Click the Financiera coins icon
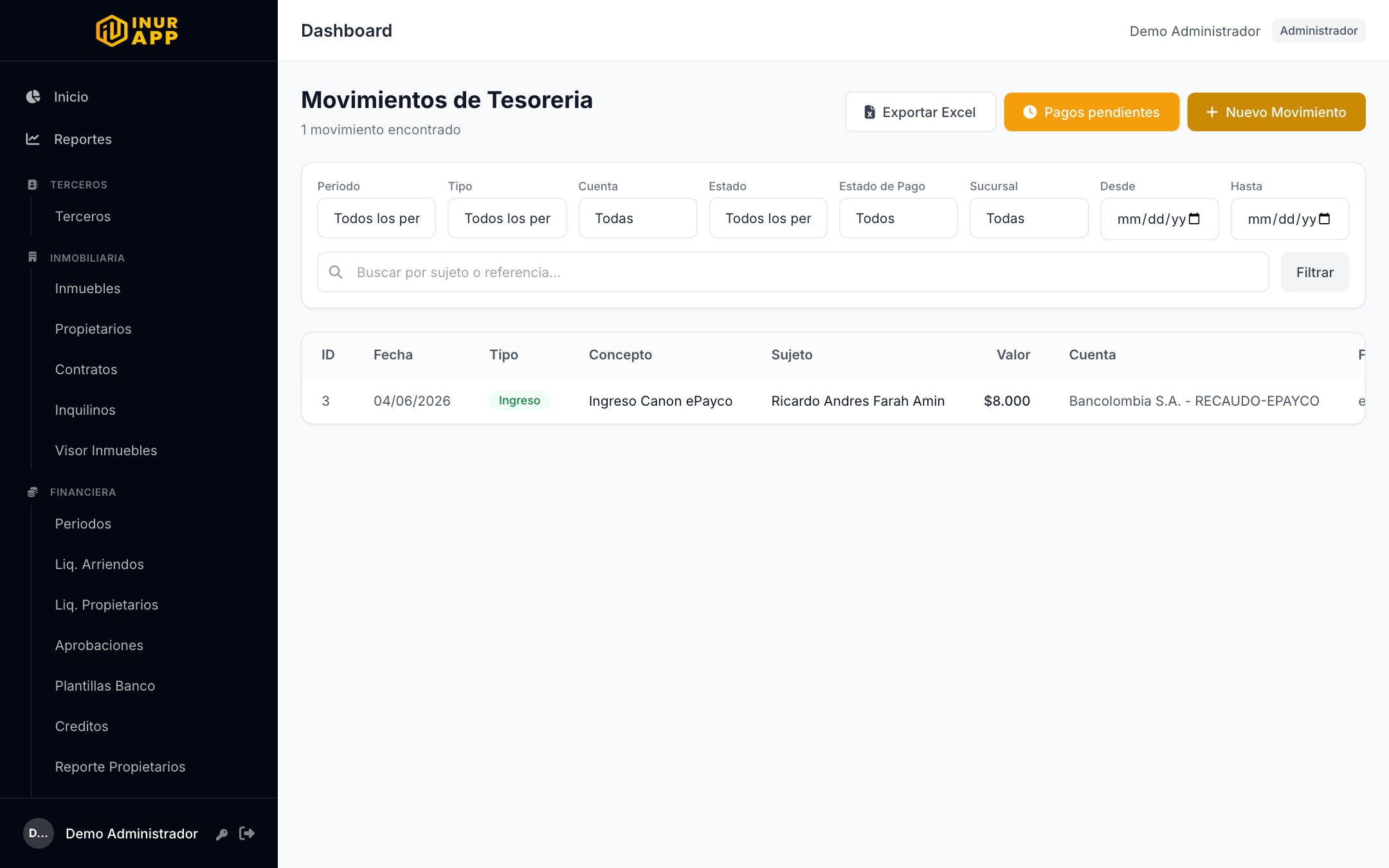 [x=33, y=492]
